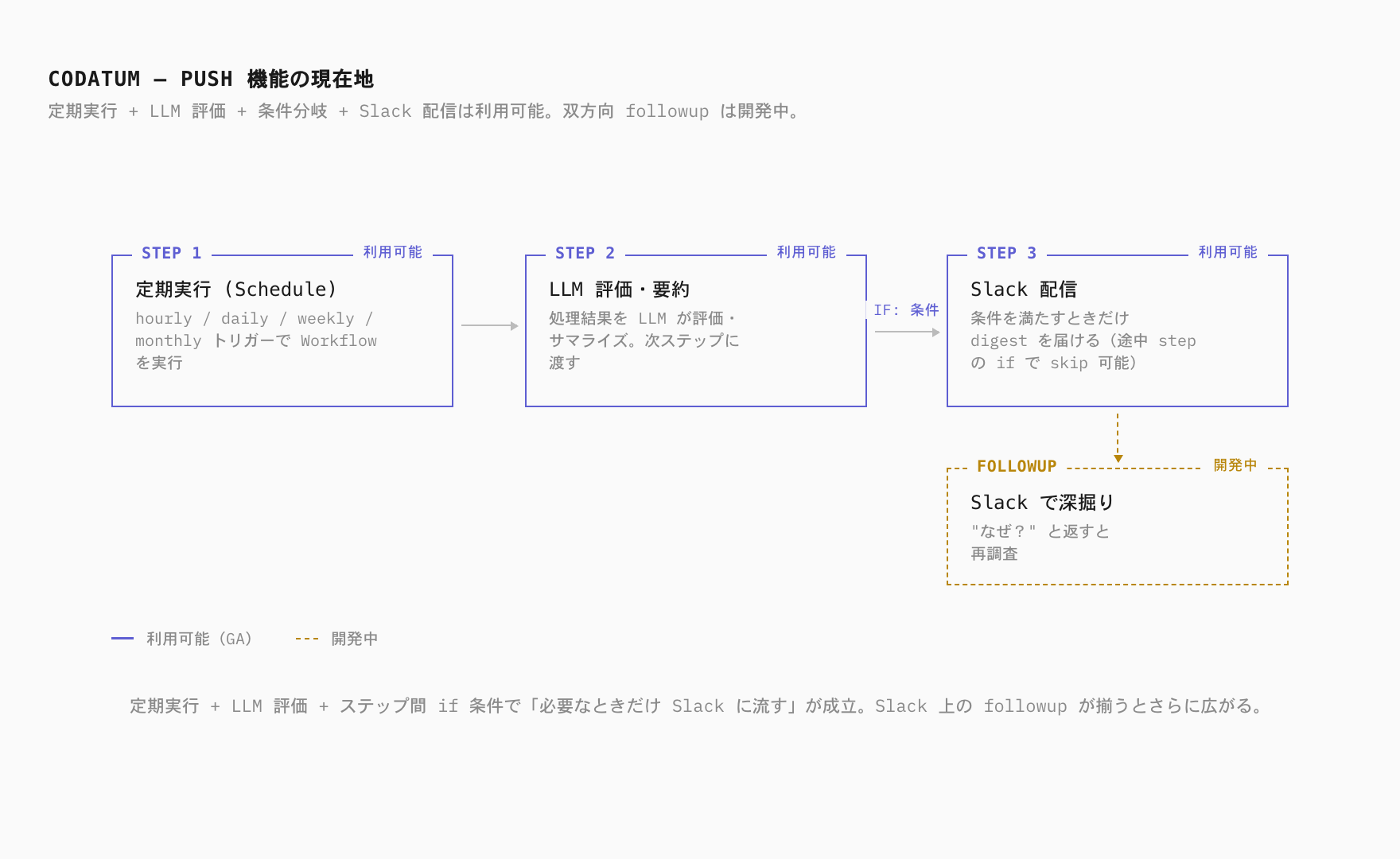Select the heading "Slack 配信"
Viewport: 1400px width, 859px height.
point(1024,290)
